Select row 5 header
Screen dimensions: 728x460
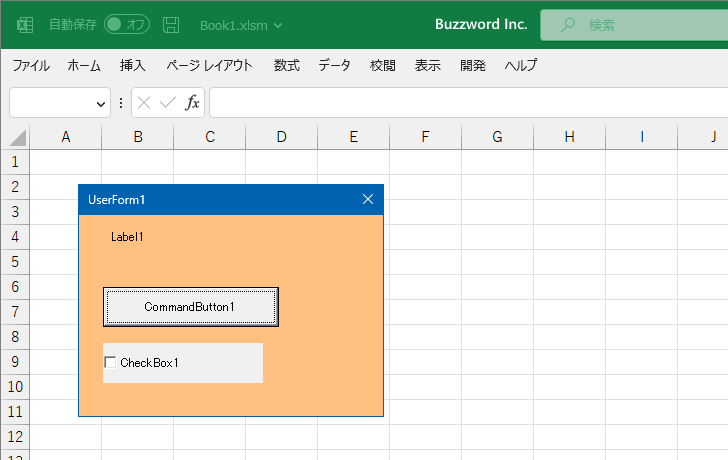15,262
